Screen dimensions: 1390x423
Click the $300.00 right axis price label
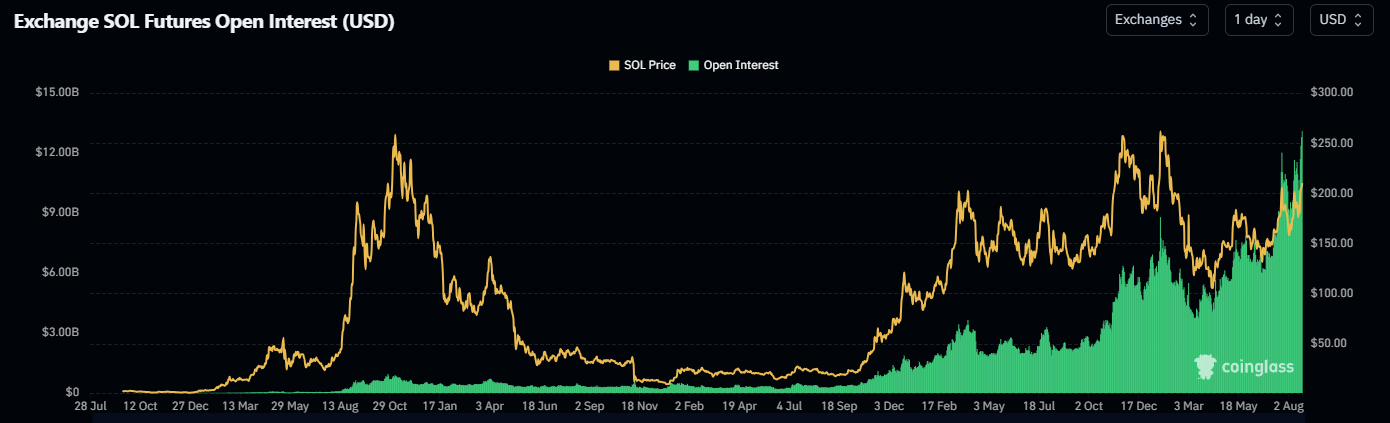click(x=1331, y=92)
